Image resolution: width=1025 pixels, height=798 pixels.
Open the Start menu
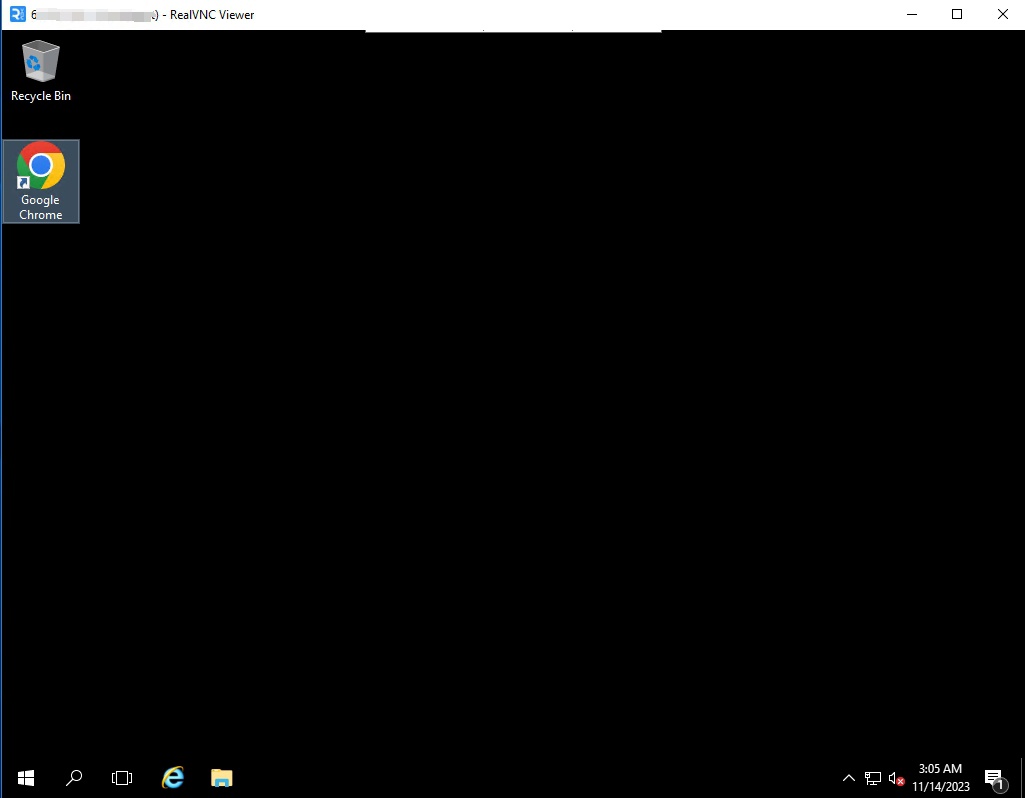pos(25,777)
